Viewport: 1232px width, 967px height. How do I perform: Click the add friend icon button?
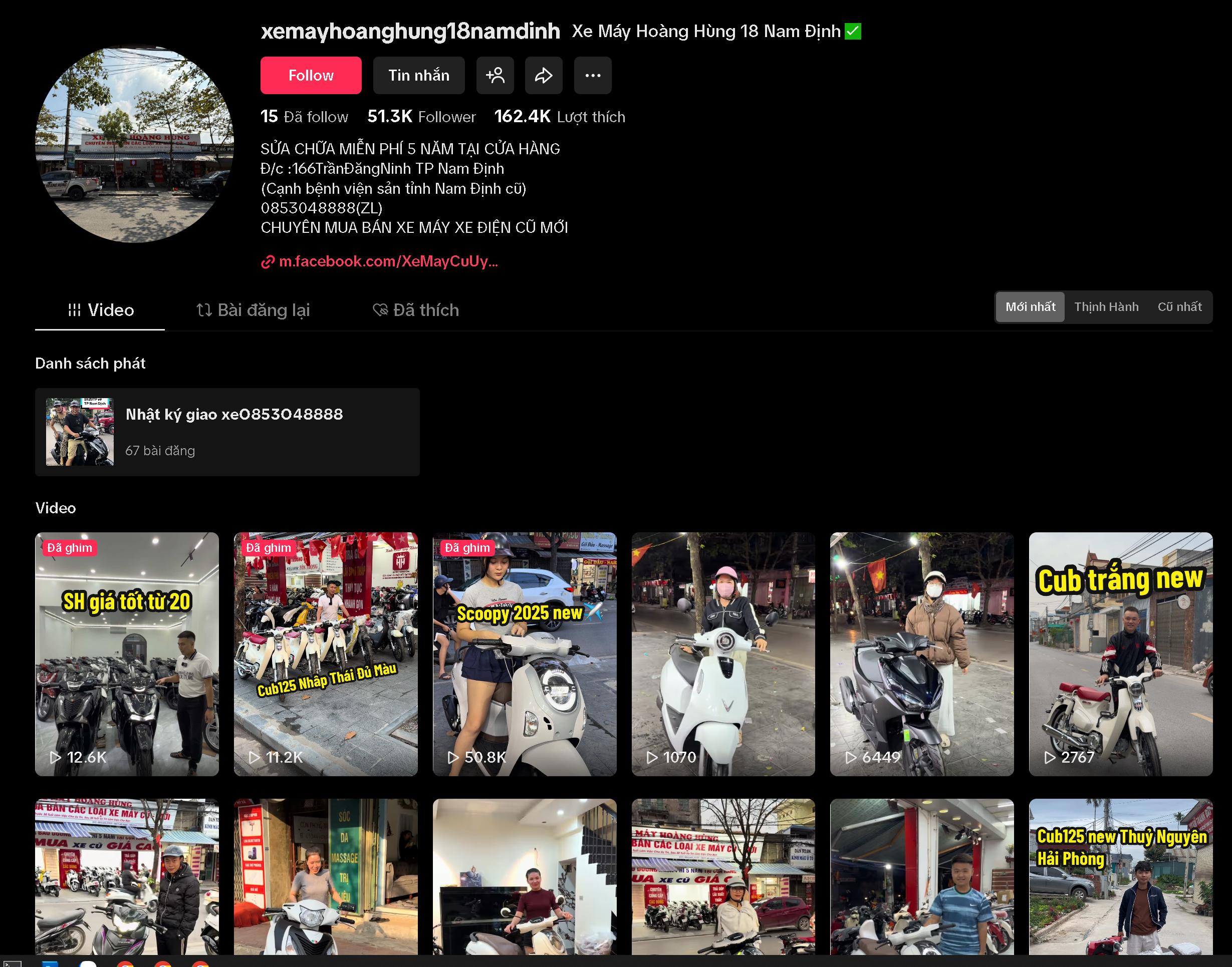(x=495, y=75)
